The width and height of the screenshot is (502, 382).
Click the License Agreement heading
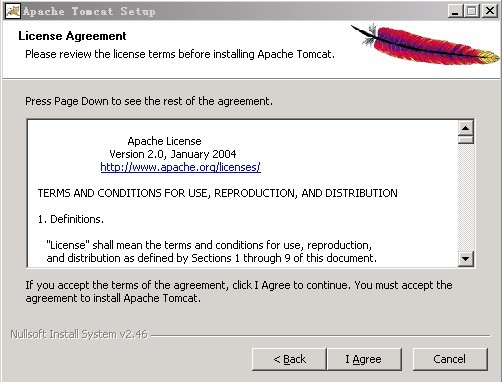click(72, 36)
